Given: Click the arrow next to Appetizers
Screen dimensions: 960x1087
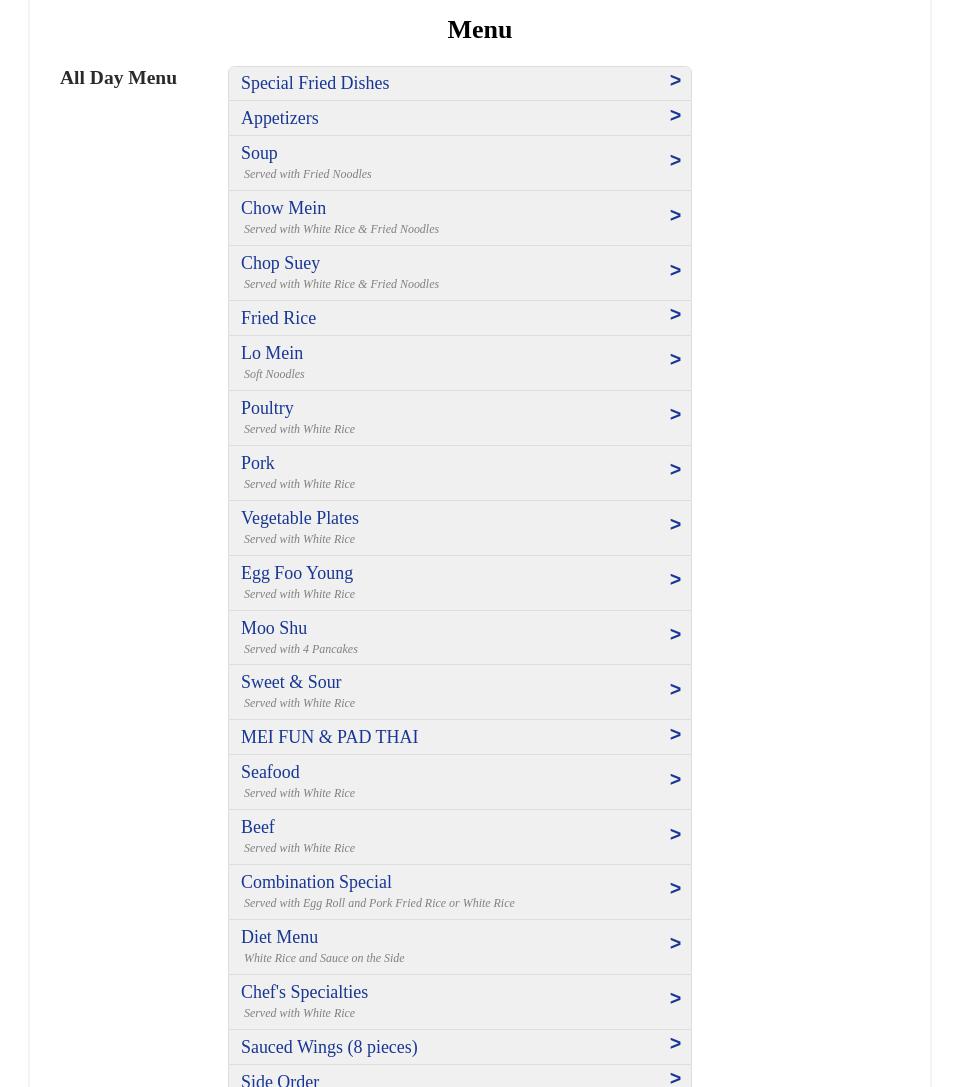Looking at the screenshot, I should coord(675,116).
